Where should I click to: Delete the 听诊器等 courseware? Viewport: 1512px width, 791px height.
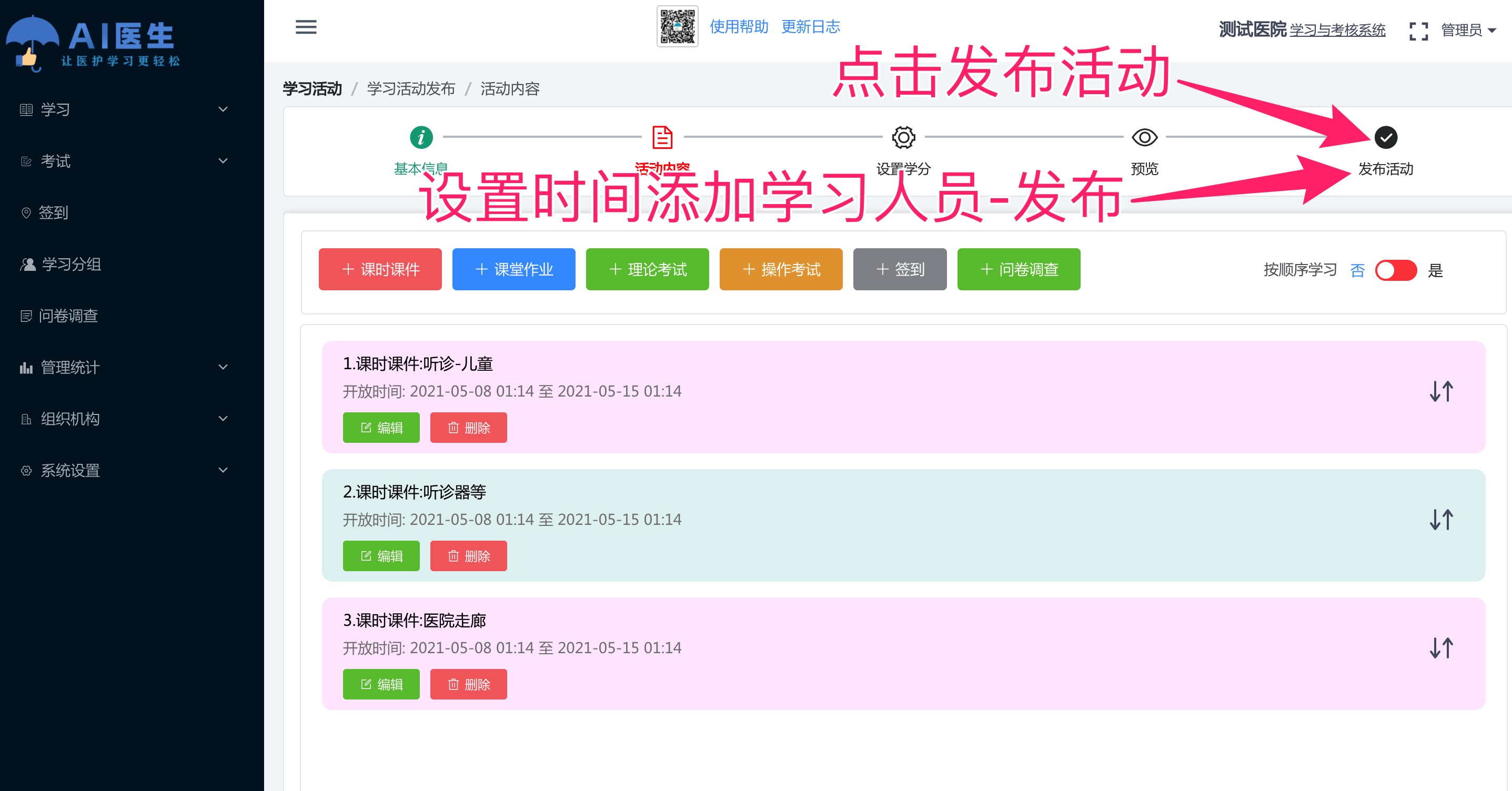coord(468,556)
